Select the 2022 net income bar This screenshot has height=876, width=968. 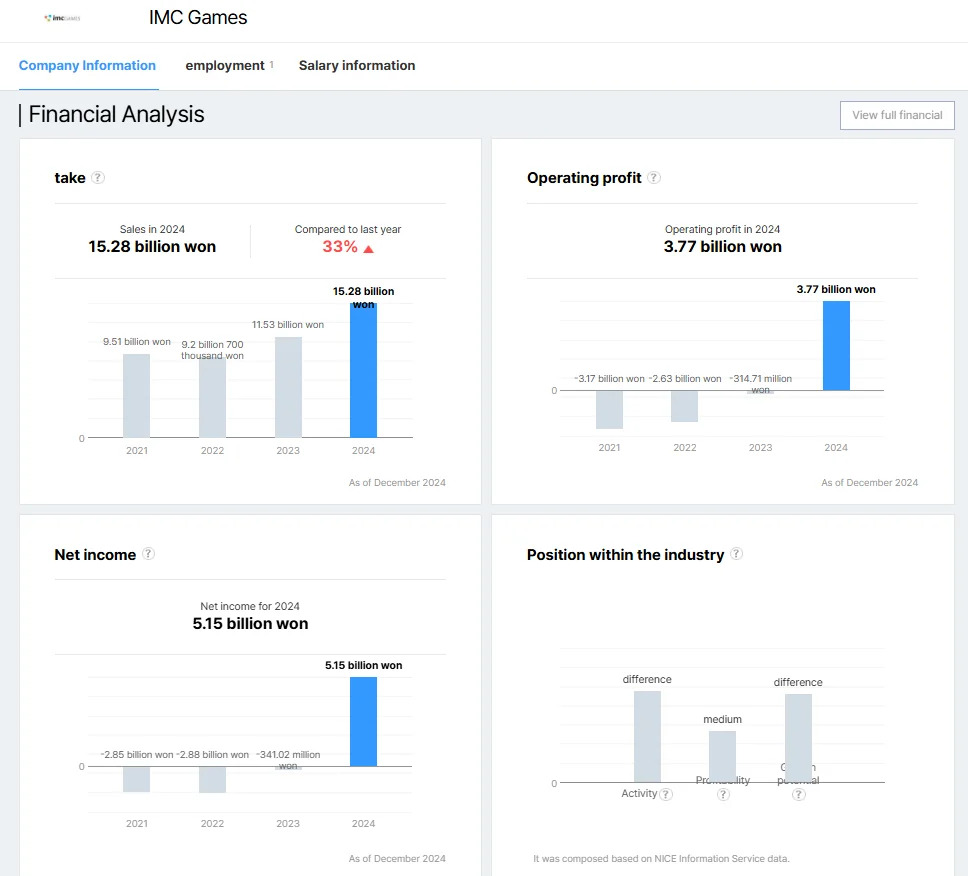coord(212,780)
